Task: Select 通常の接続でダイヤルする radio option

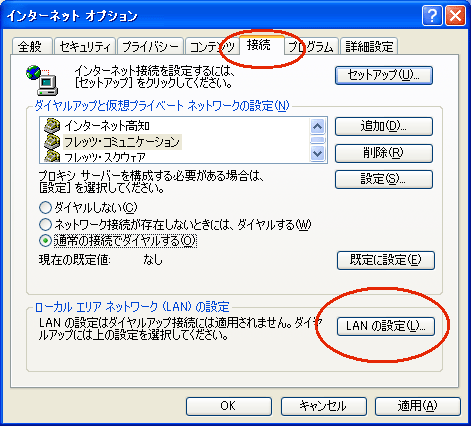Action: (45, 241)
